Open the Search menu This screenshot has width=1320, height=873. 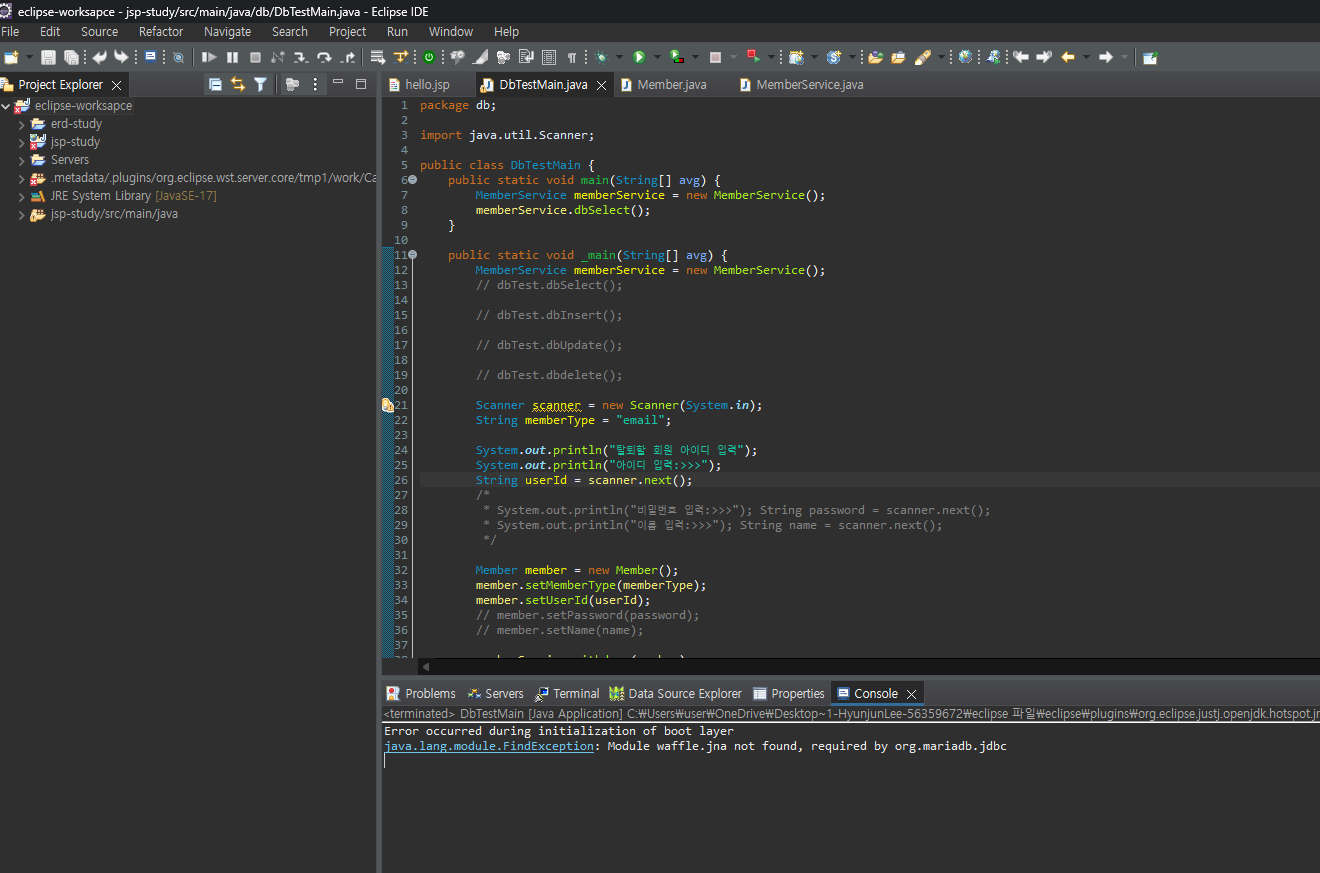(x=290, y=31)
